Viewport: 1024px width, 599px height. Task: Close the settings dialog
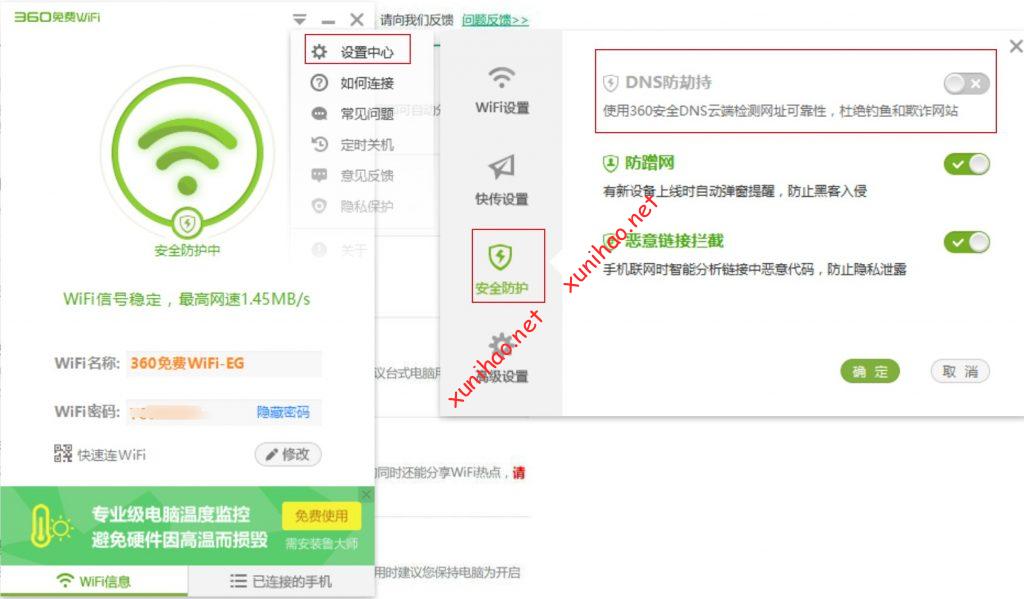point(1016,46)
